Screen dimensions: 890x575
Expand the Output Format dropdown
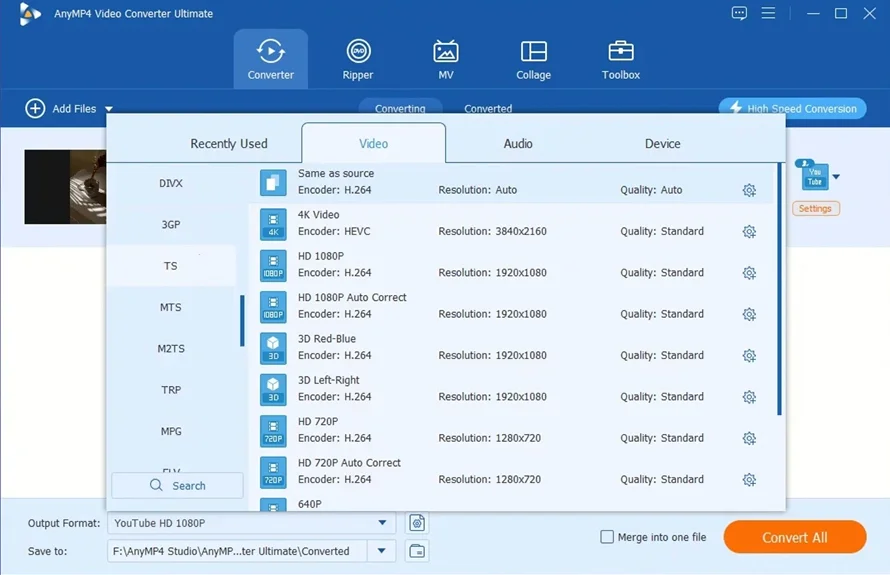(x=382, y=523)
